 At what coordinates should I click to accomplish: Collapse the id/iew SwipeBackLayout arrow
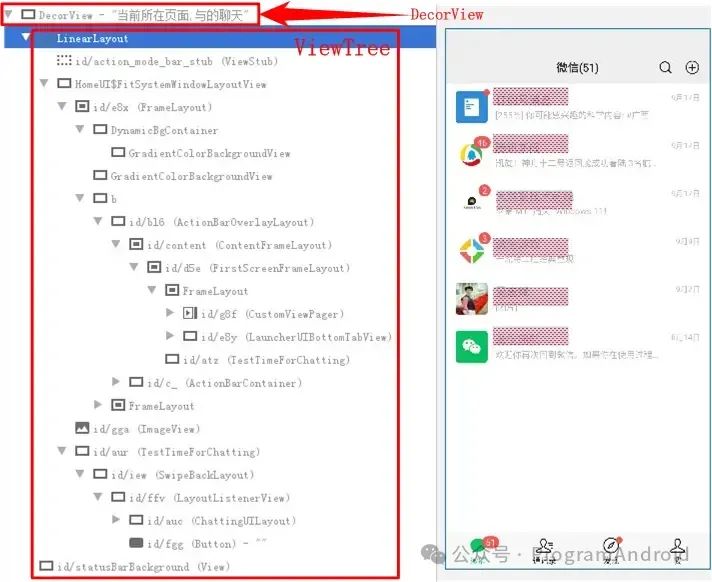pos(80,474)
